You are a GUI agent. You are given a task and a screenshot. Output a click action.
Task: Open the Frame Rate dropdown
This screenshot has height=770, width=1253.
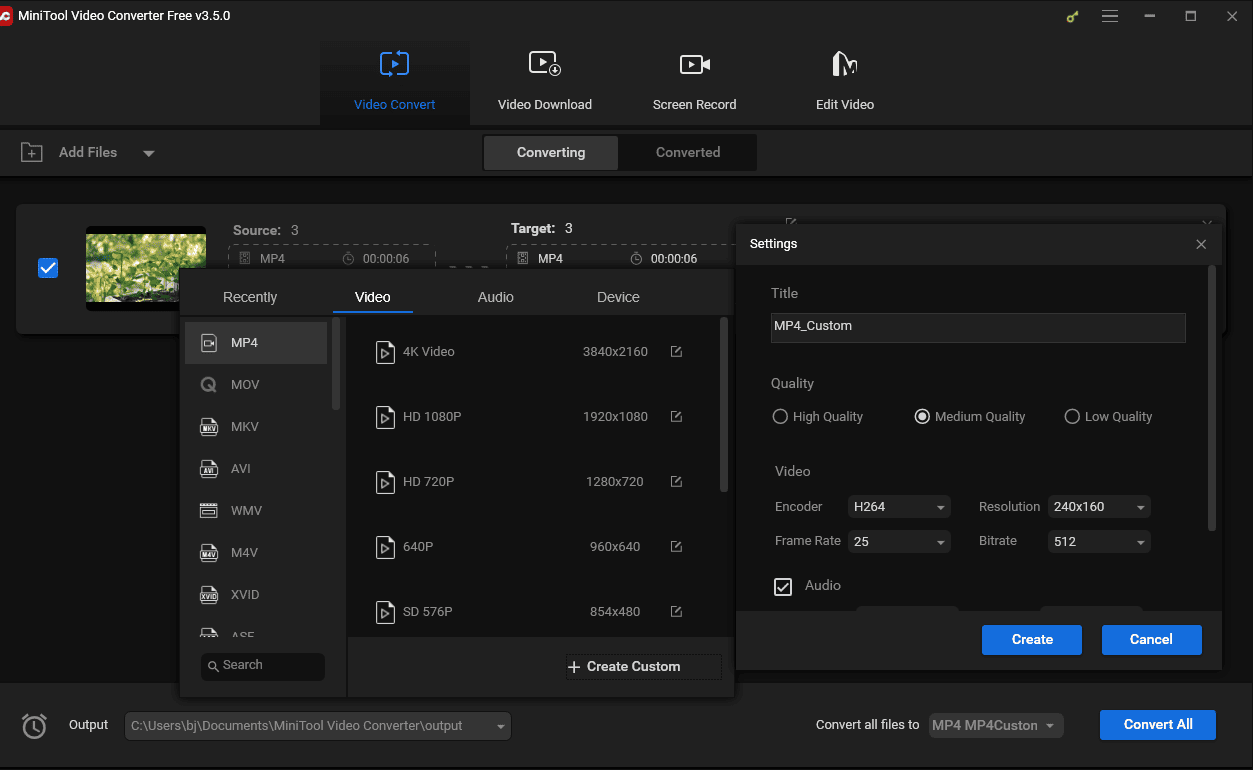tap(899, 541)
